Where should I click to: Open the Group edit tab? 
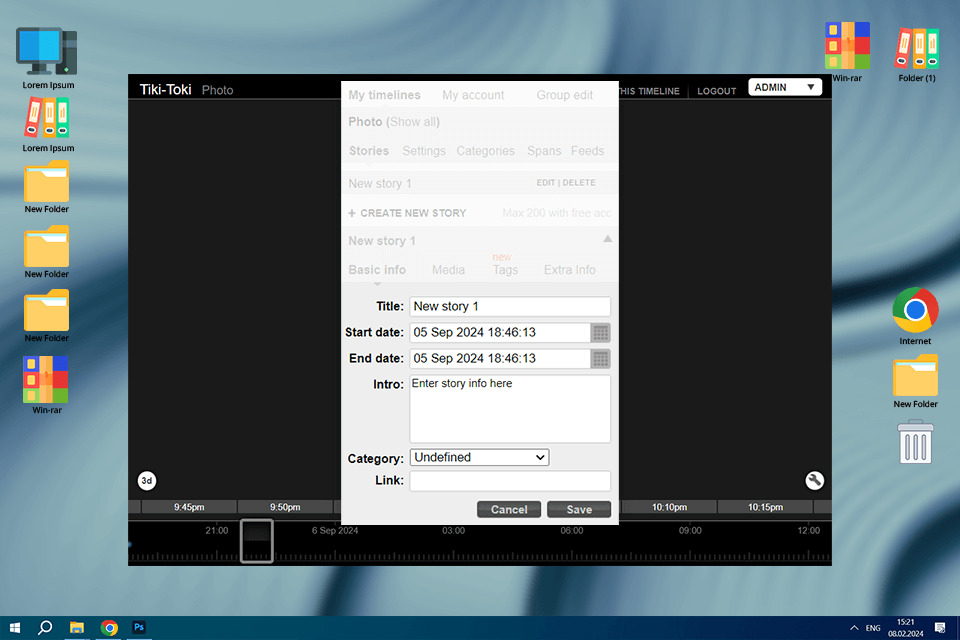coord(564,95)
